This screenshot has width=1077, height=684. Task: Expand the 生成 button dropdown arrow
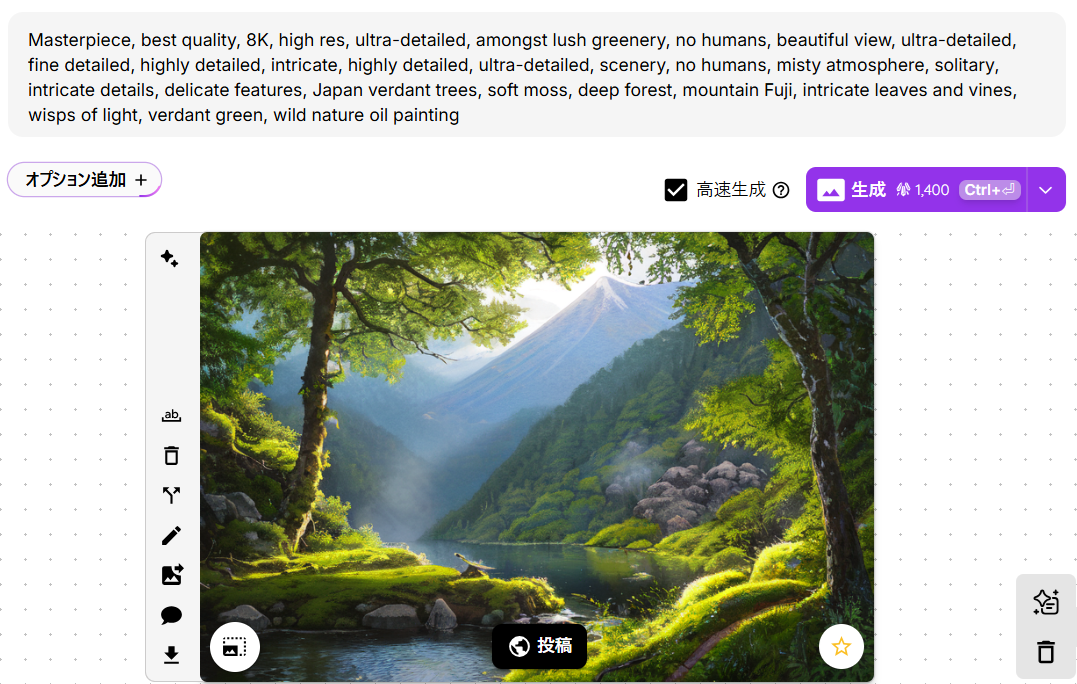click(x=1045, y=190)
